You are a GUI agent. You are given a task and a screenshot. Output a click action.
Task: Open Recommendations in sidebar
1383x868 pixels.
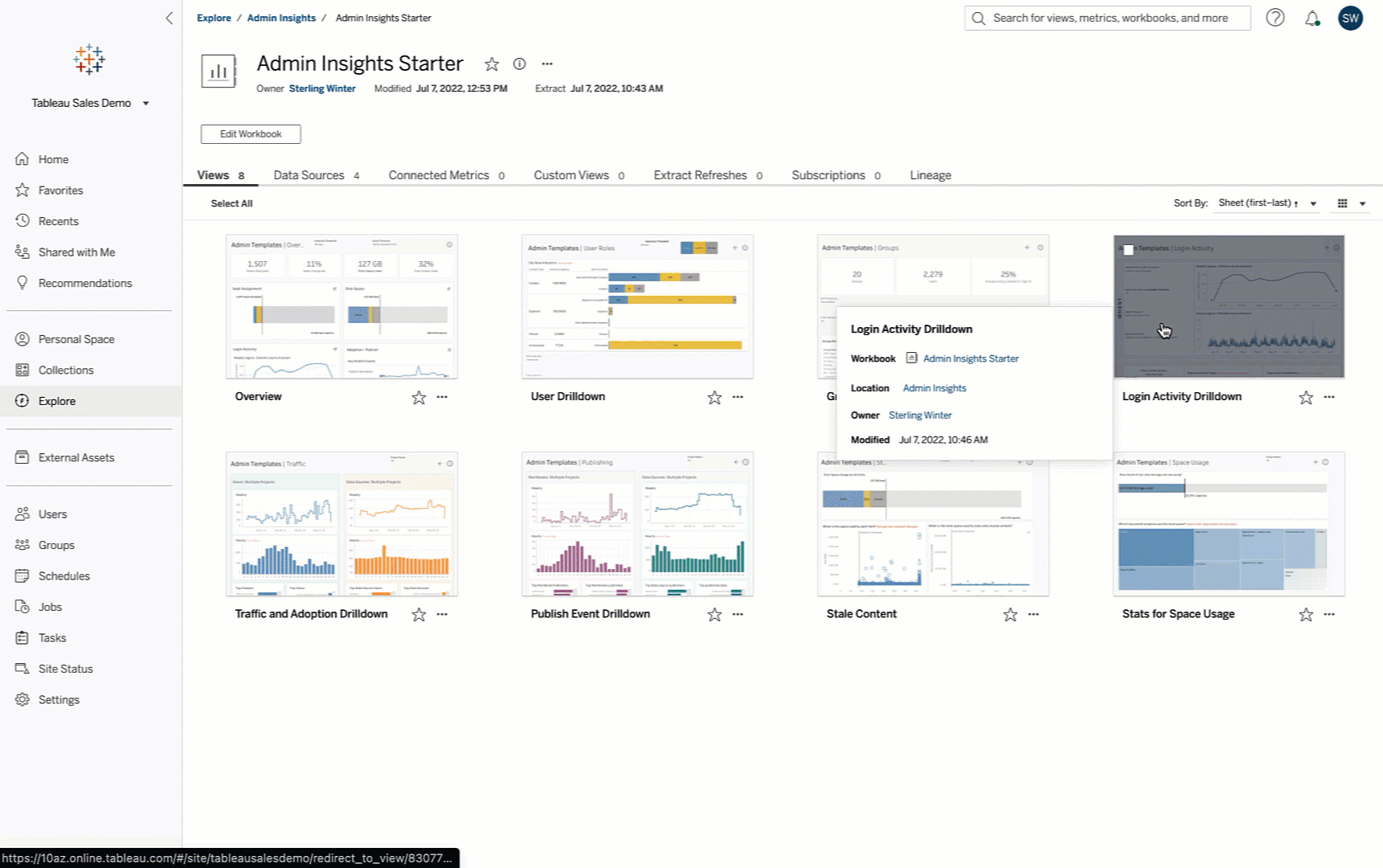pos(91,283)
